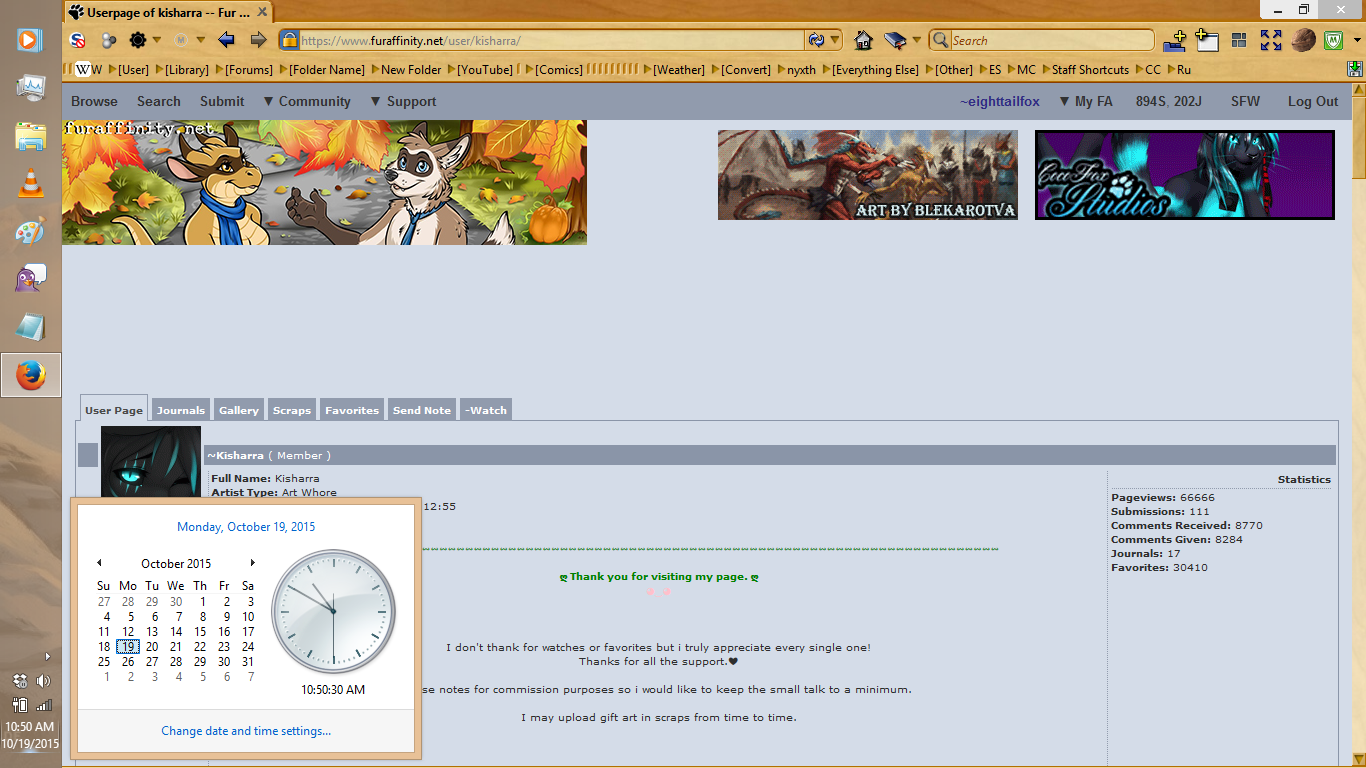Click Browse in site navigation
The height and width of the screenshot is (768, 1366).
click(94, 101)
